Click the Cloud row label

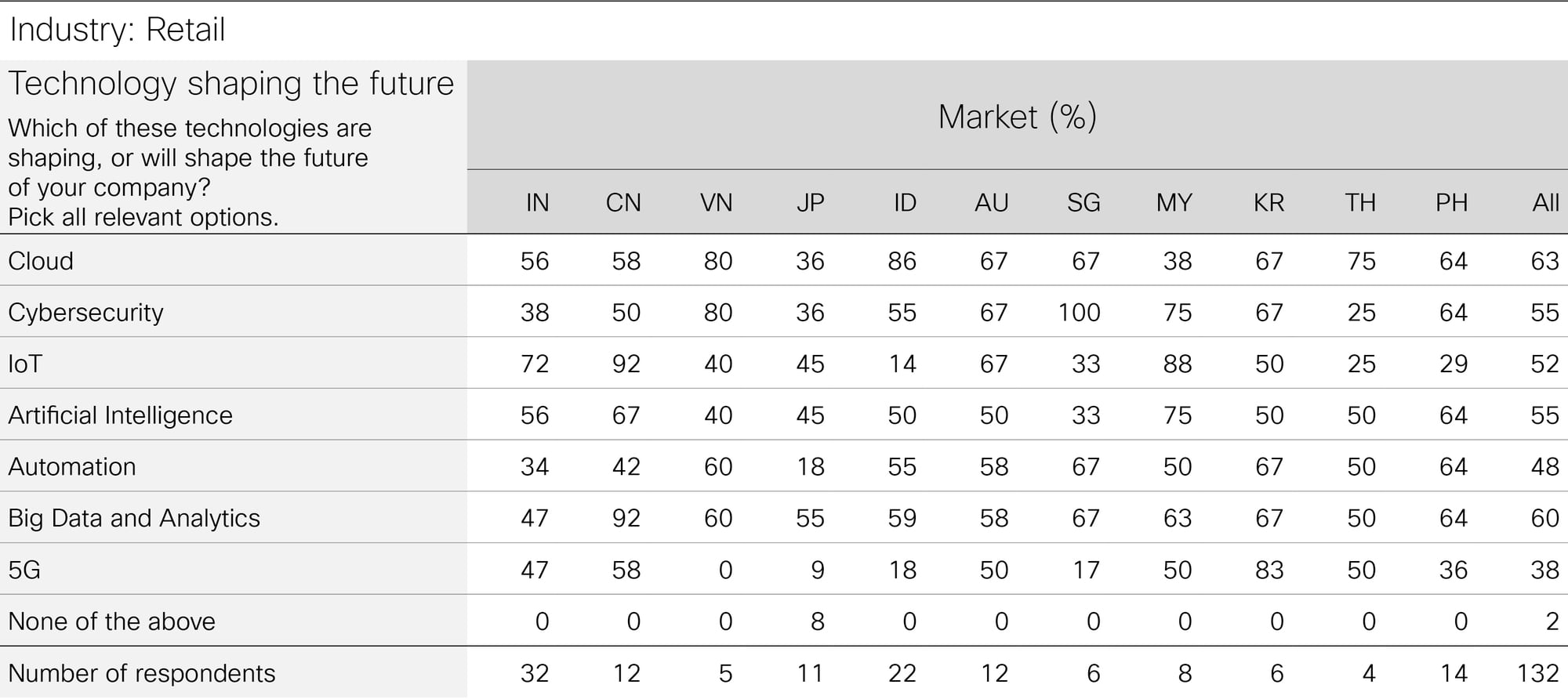coord(41,261)
